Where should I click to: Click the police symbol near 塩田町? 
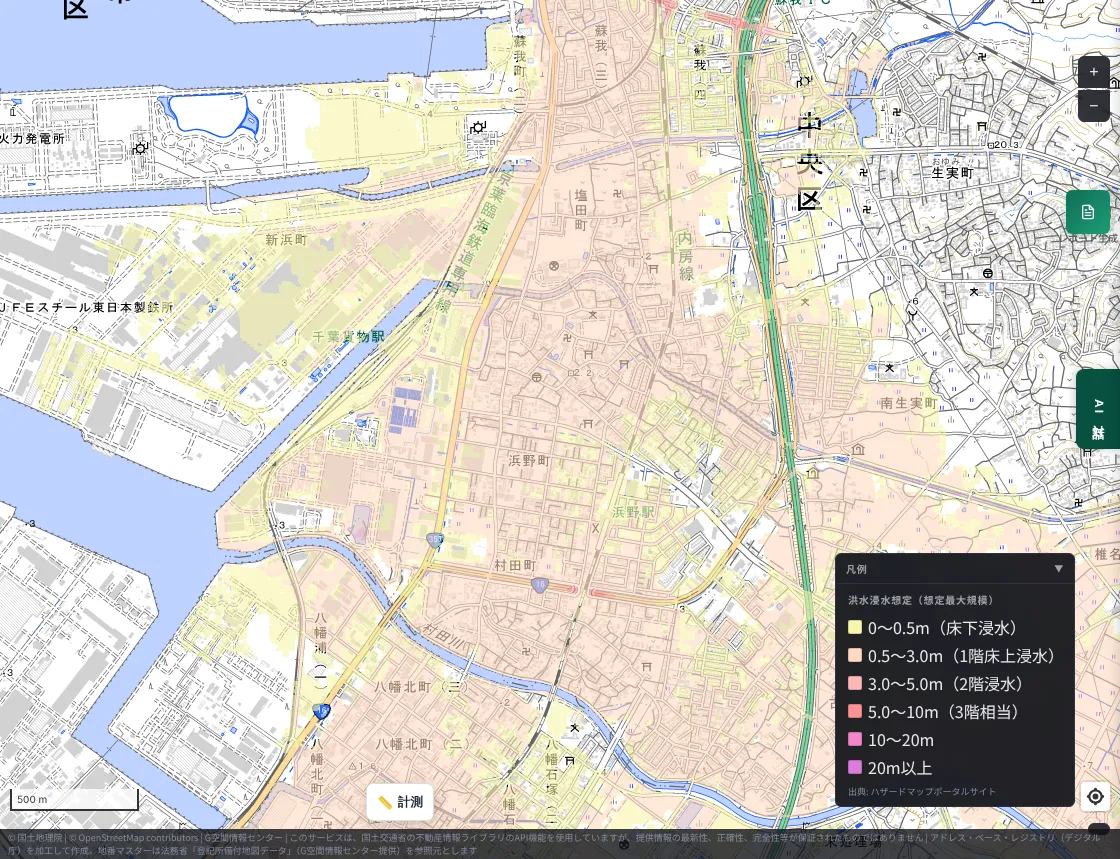pos(553,266)
